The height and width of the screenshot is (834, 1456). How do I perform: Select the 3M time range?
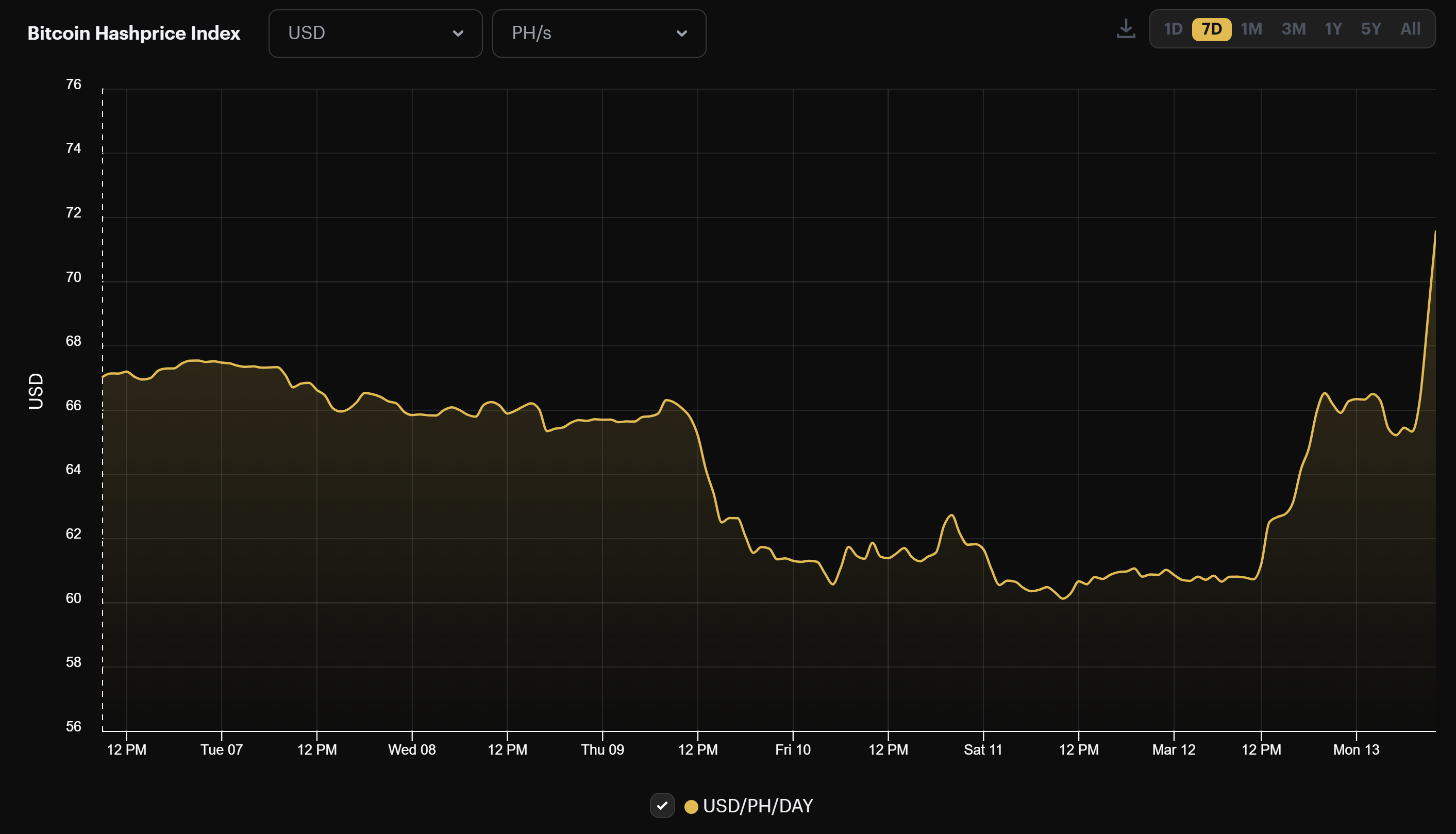point(1294,29)
